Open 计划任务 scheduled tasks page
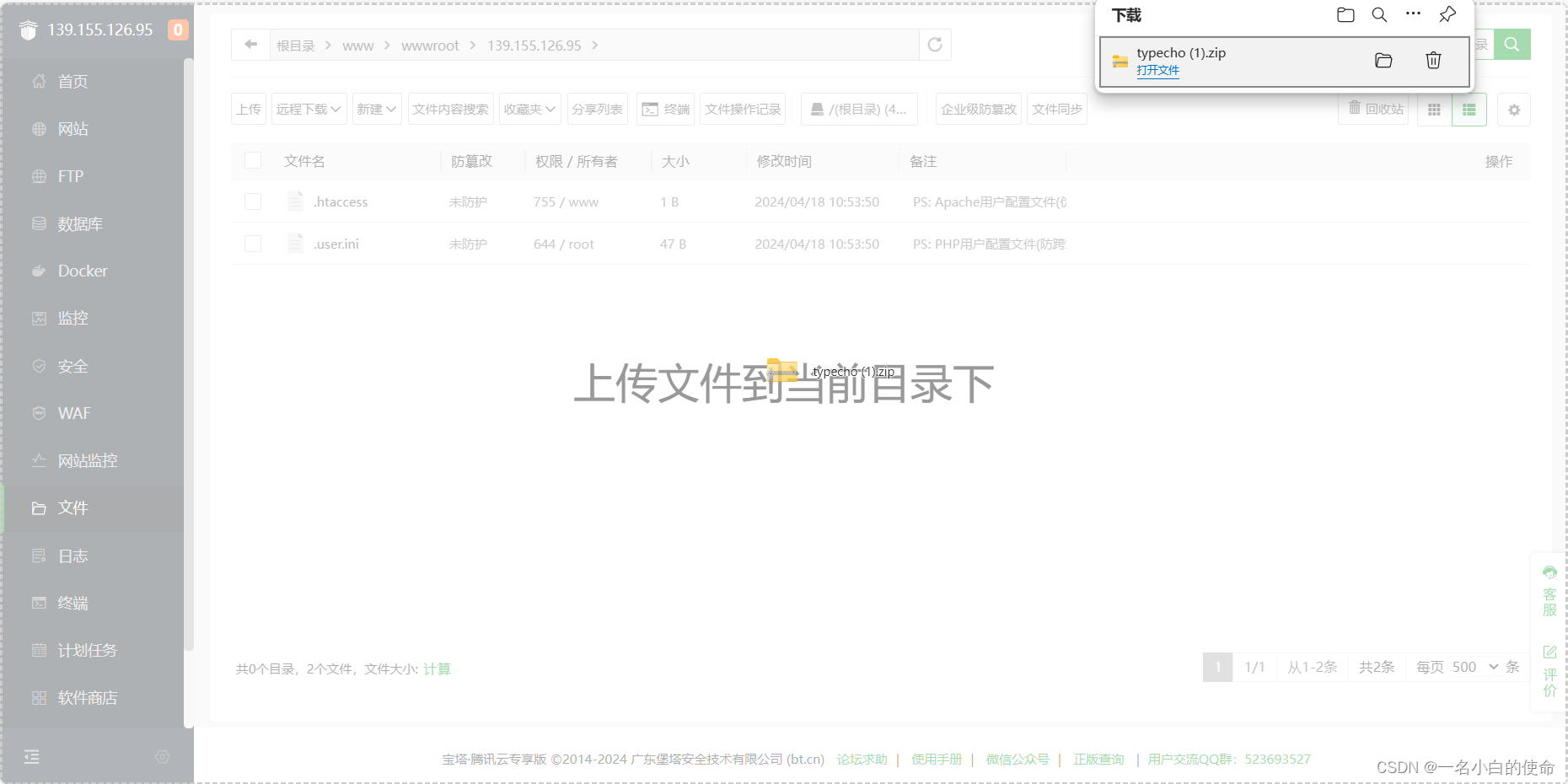The image size is (1568, 784). [88, 651]
